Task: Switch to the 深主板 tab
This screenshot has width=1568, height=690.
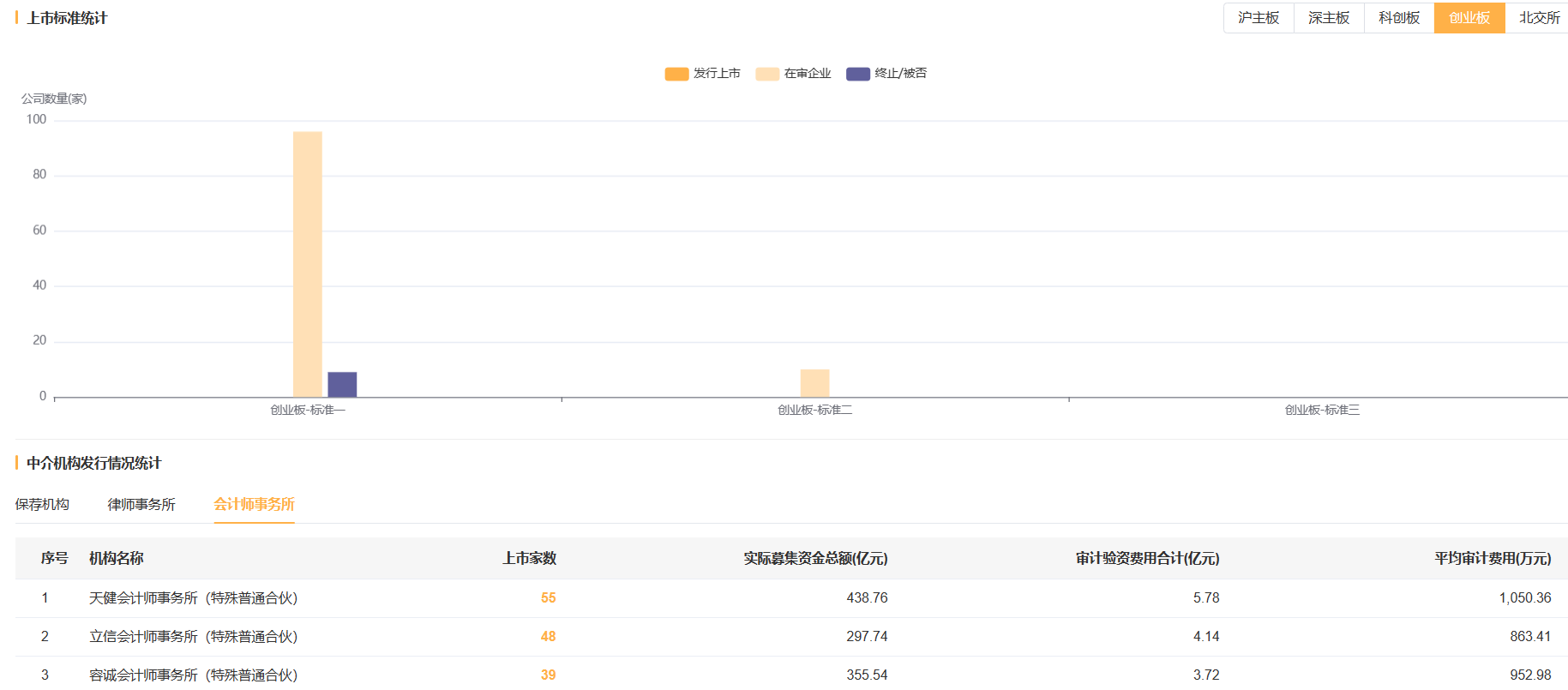Action: [x=1329, y=18]
